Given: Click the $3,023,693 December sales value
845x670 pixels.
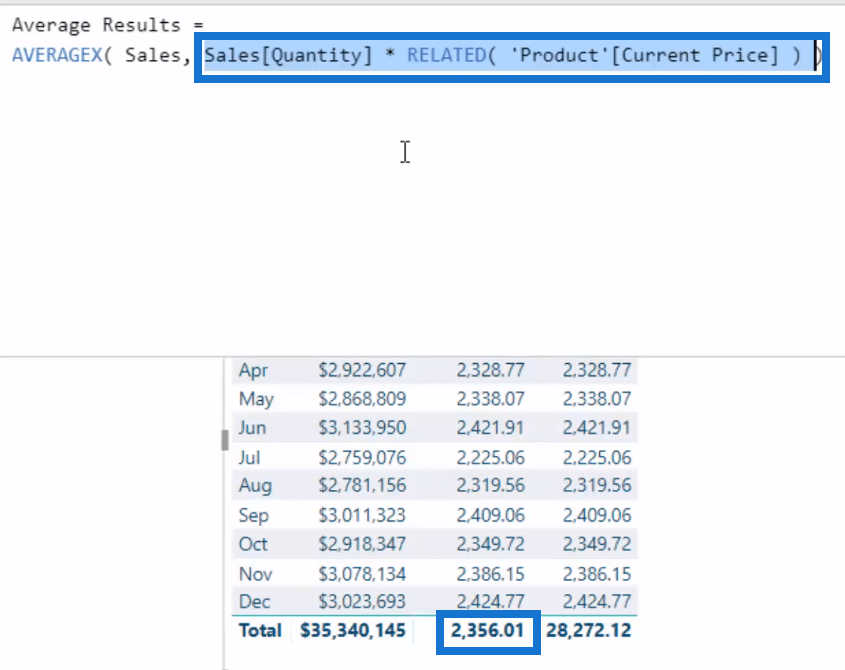Looking at the screenshot, I should pyautogui.click(x=362, y=602).
